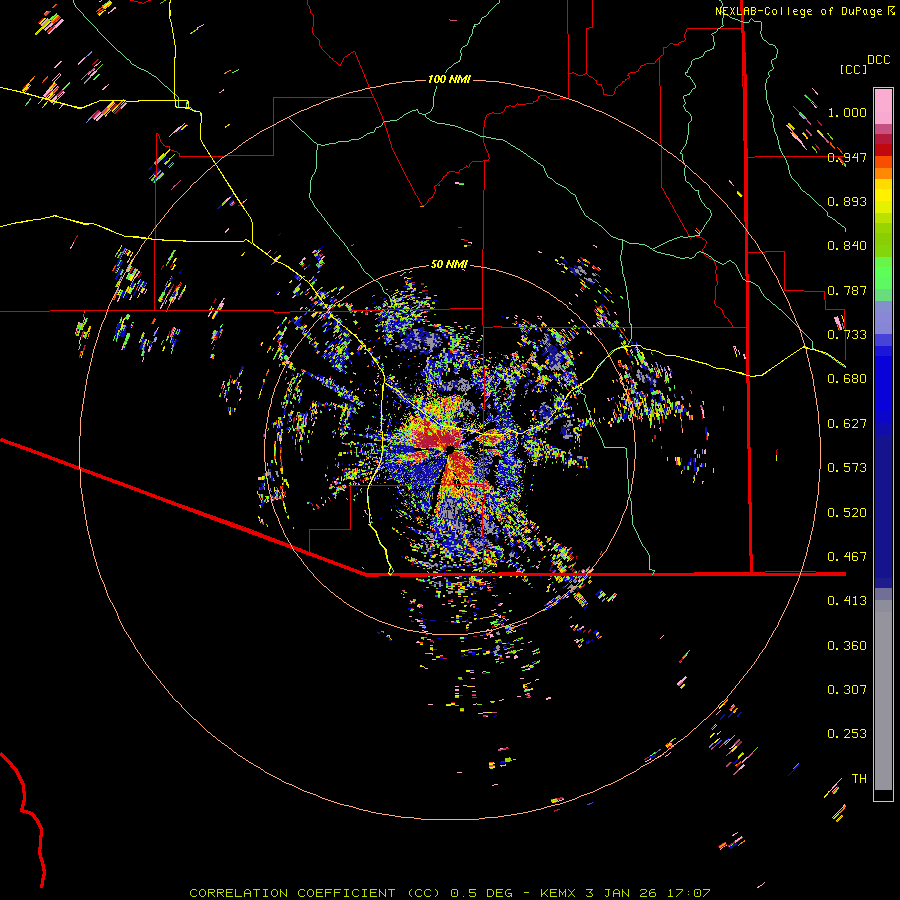This screenshot has height=900, width=900.
Task: Click the 0.947 scale value
Action: pyautogui.click(x=847, y=157)
